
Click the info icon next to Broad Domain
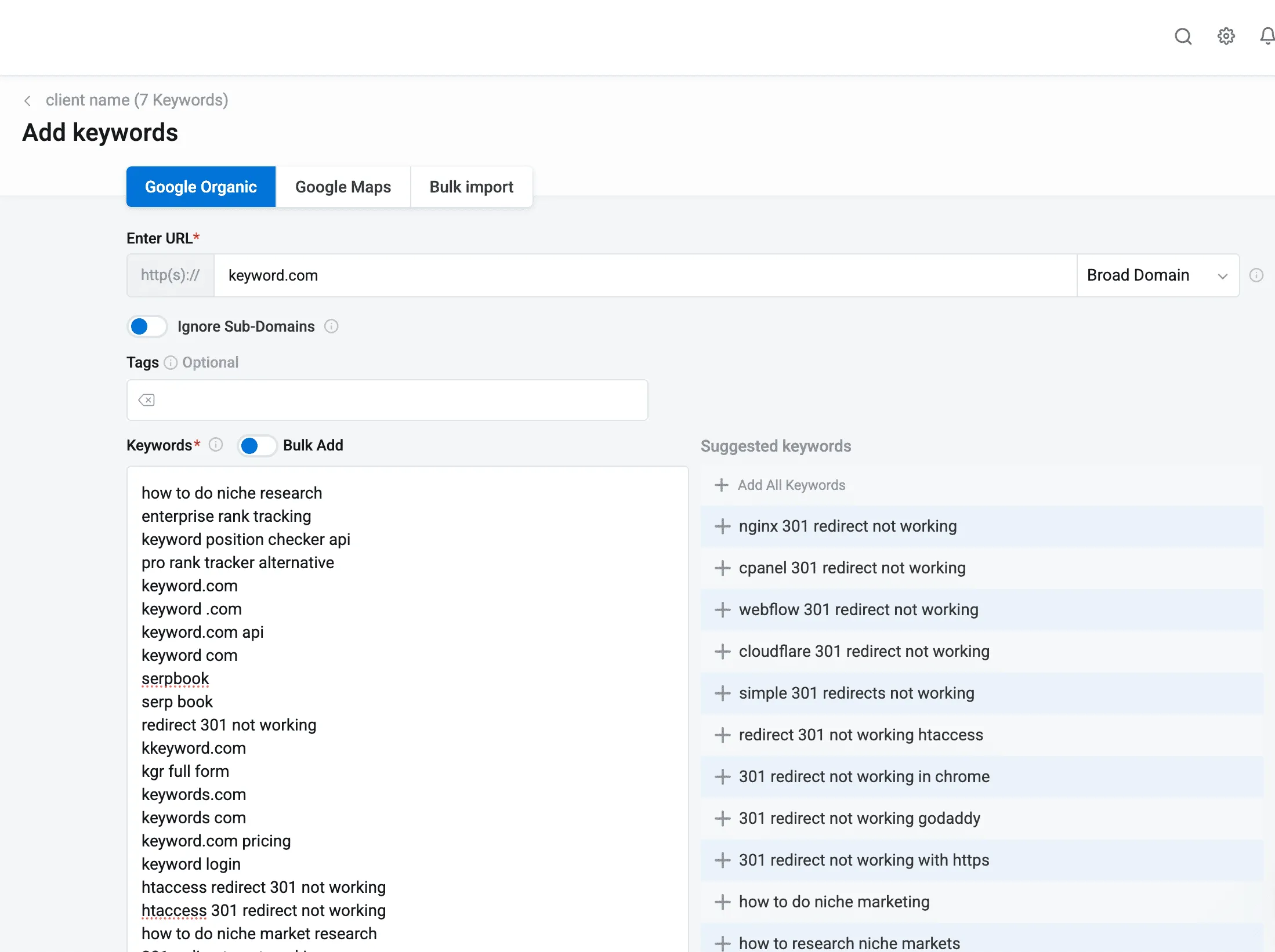(x=1257, y=275)
